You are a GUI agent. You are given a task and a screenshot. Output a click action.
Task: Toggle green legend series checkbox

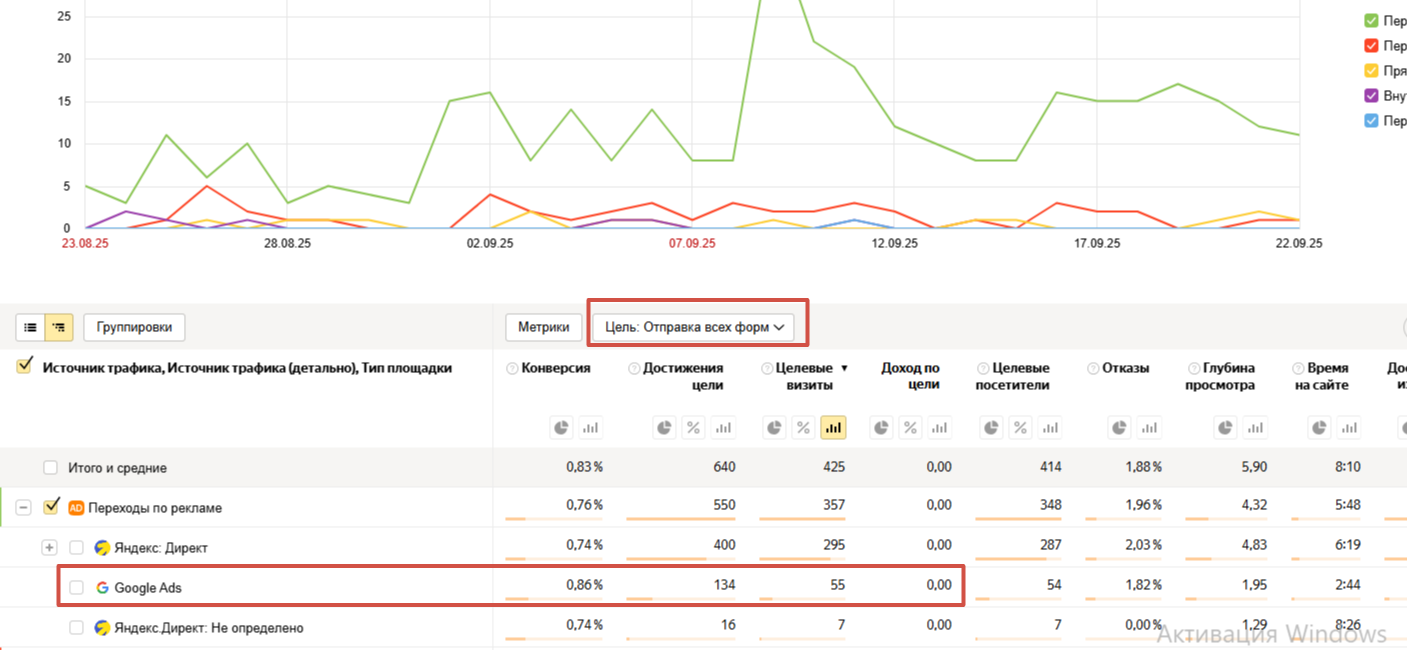pos(1372,20)
